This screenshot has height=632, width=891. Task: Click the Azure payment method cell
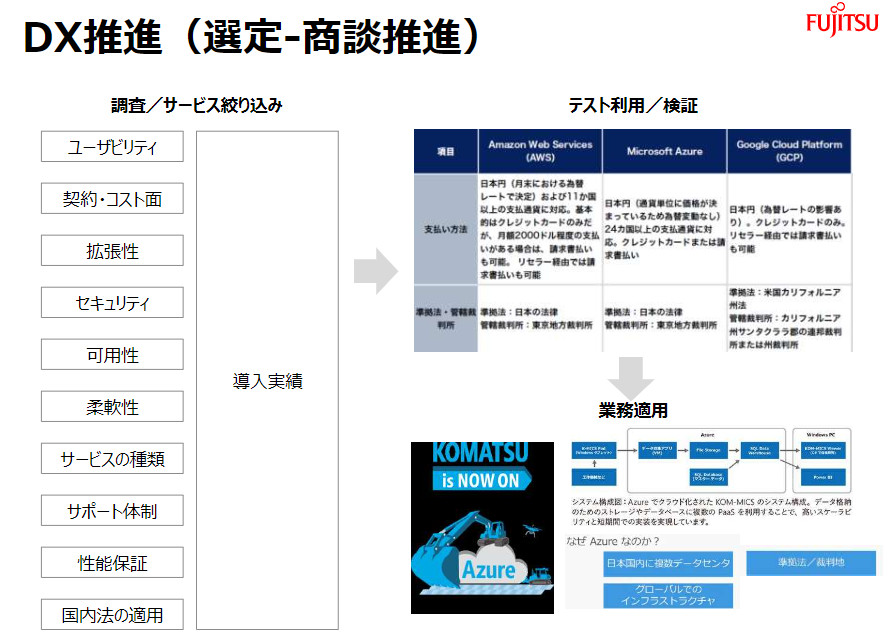click(x=664, y=229)
